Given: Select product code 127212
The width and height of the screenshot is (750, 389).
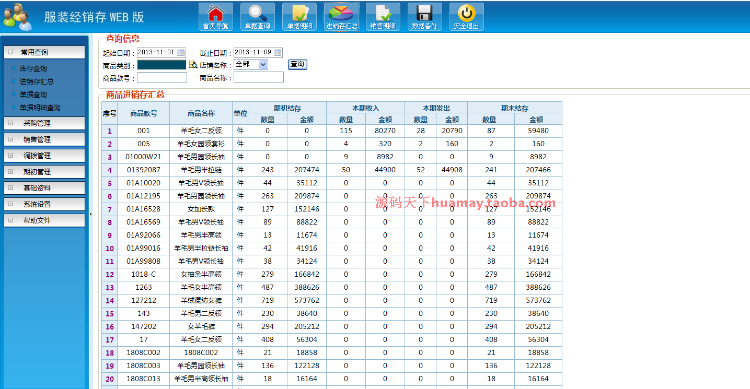Looking at the screenshot, I should tap(143, 300).
